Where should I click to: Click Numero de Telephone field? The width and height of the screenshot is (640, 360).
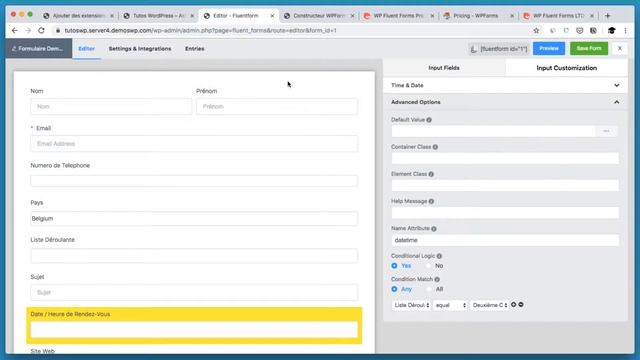(194, 181)
